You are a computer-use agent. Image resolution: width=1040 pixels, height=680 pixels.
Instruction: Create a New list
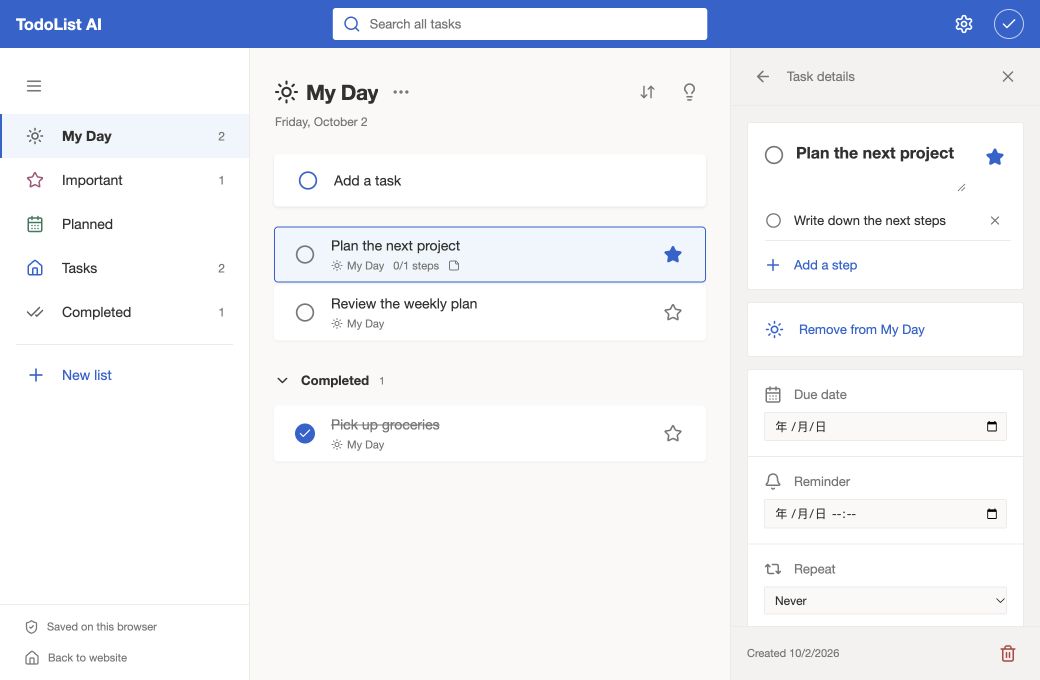tap(86, 375)
